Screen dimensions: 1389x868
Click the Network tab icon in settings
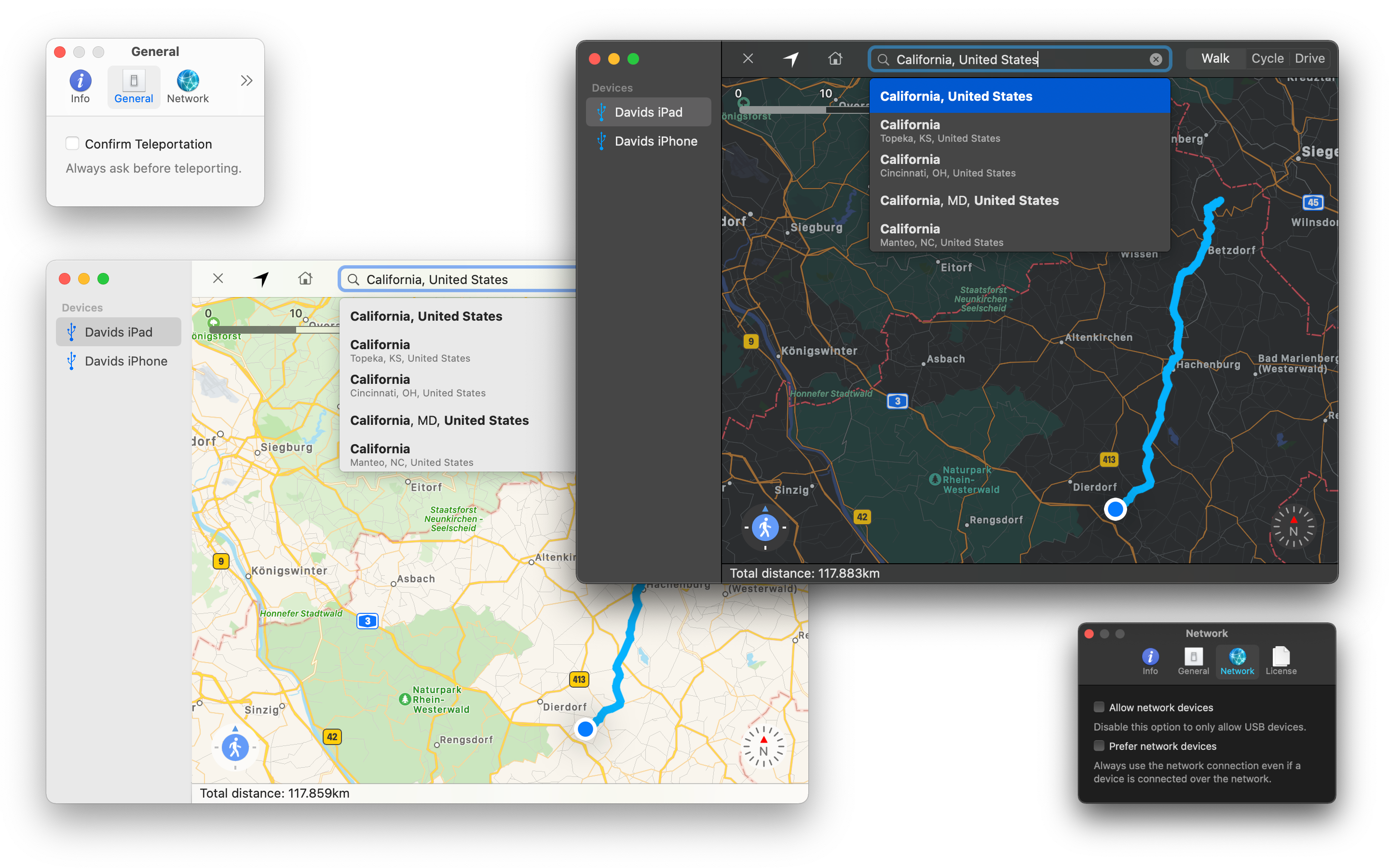(1237, 659)
